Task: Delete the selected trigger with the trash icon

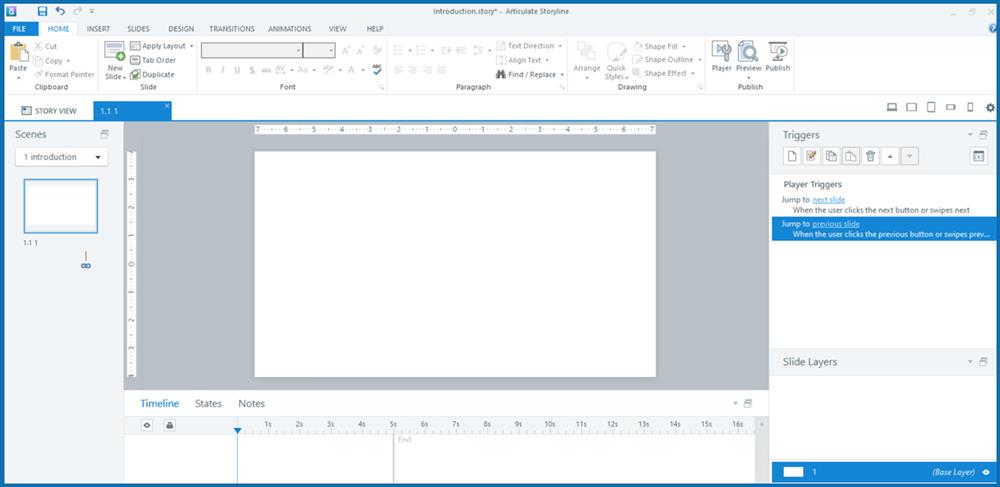Action: pos(870,156)
